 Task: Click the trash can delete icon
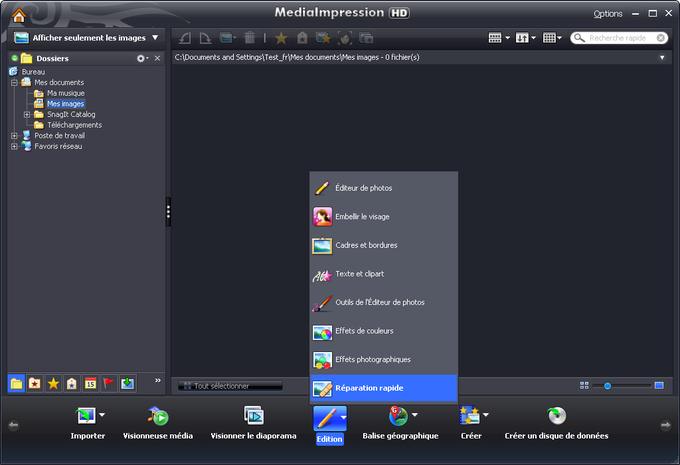tap(250, 38)
